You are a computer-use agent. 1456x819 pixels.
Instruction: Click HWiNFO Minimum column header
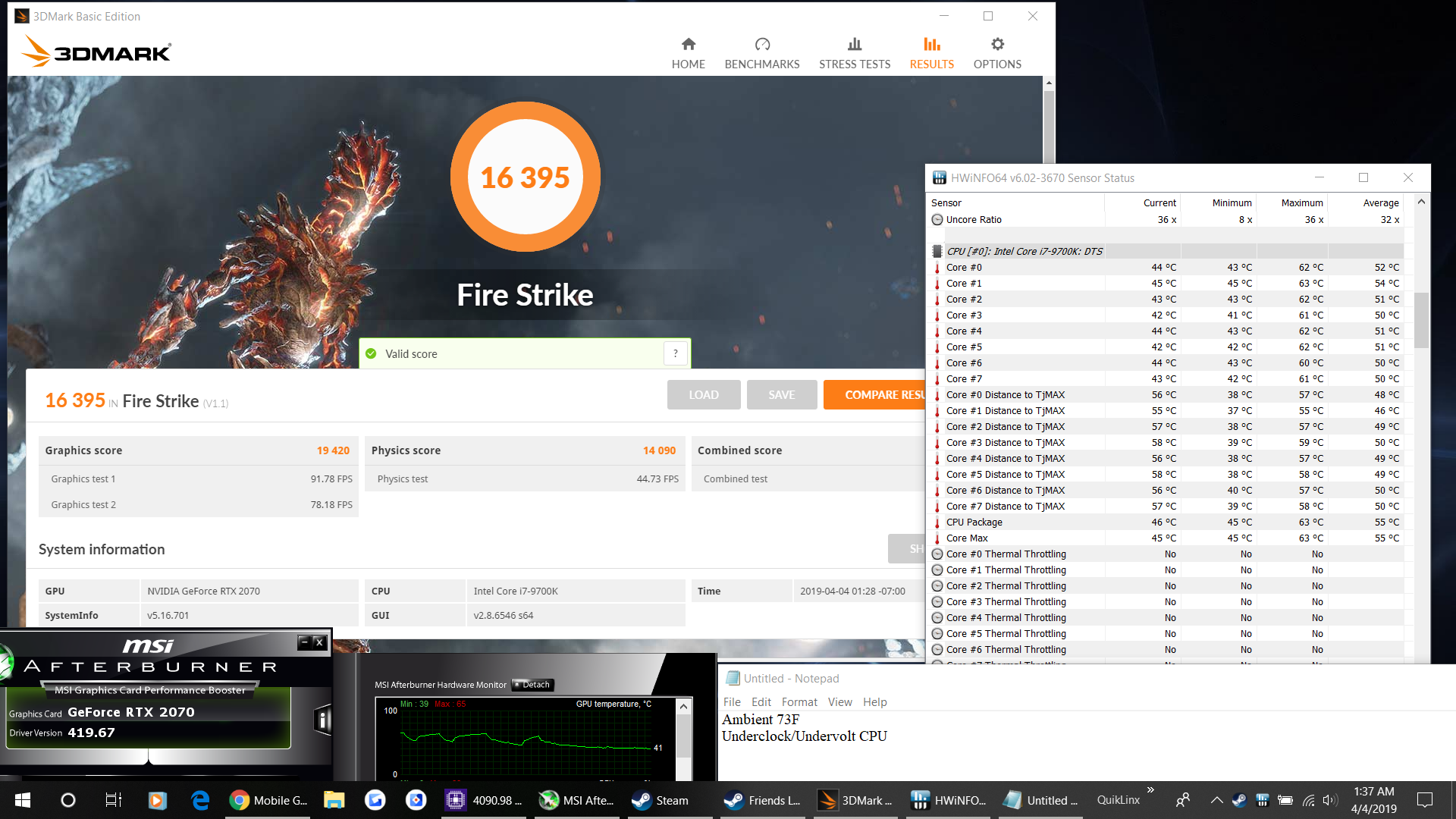(1219, 202)
